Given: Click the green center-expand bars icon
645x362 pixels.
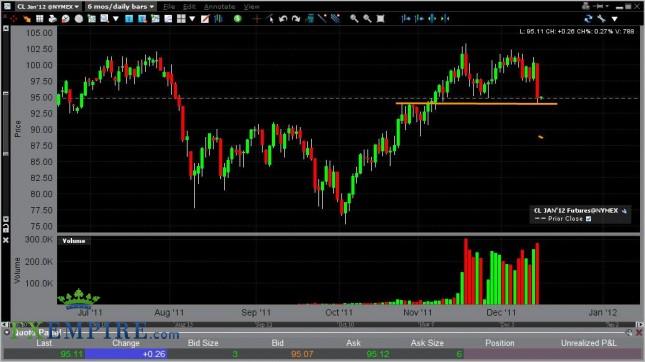Looking at the screenshot, I should (432, 19).
